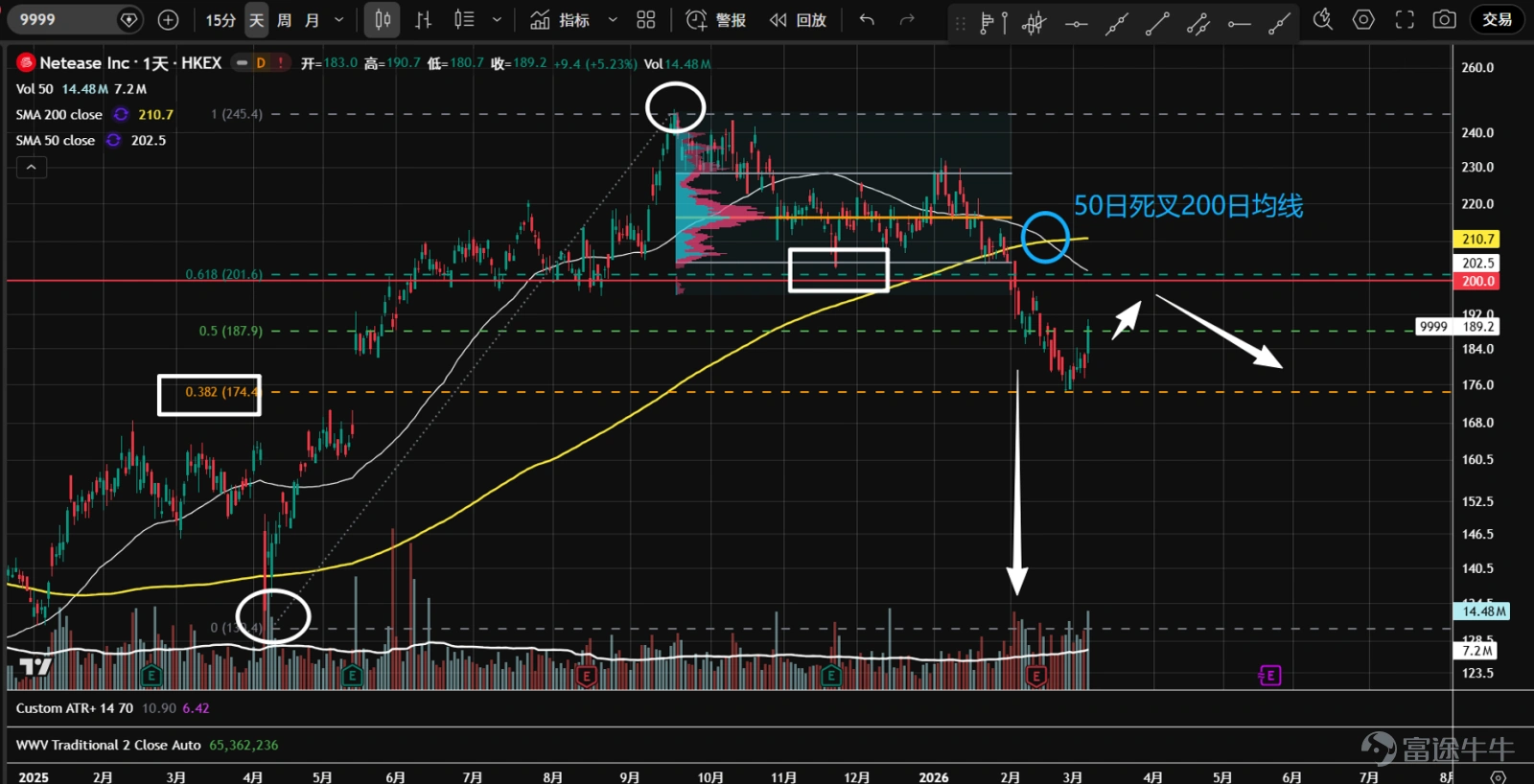1534x784 pixels.
Task: Select the candle-with-strikethrough drawing tool
Action: (x=1034, y=22)
